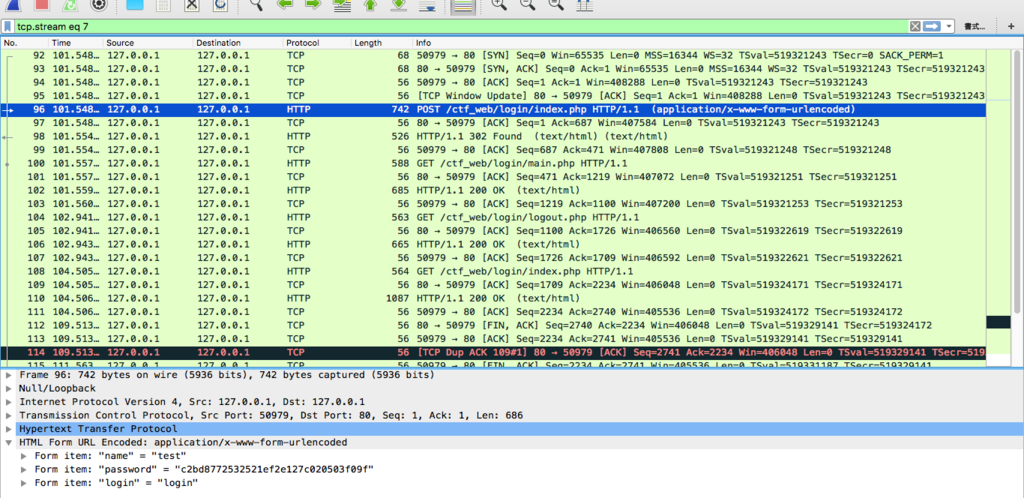Go forward with the green right arrow
This screenshot has width=1024, height=498.
tap(313, 5)
